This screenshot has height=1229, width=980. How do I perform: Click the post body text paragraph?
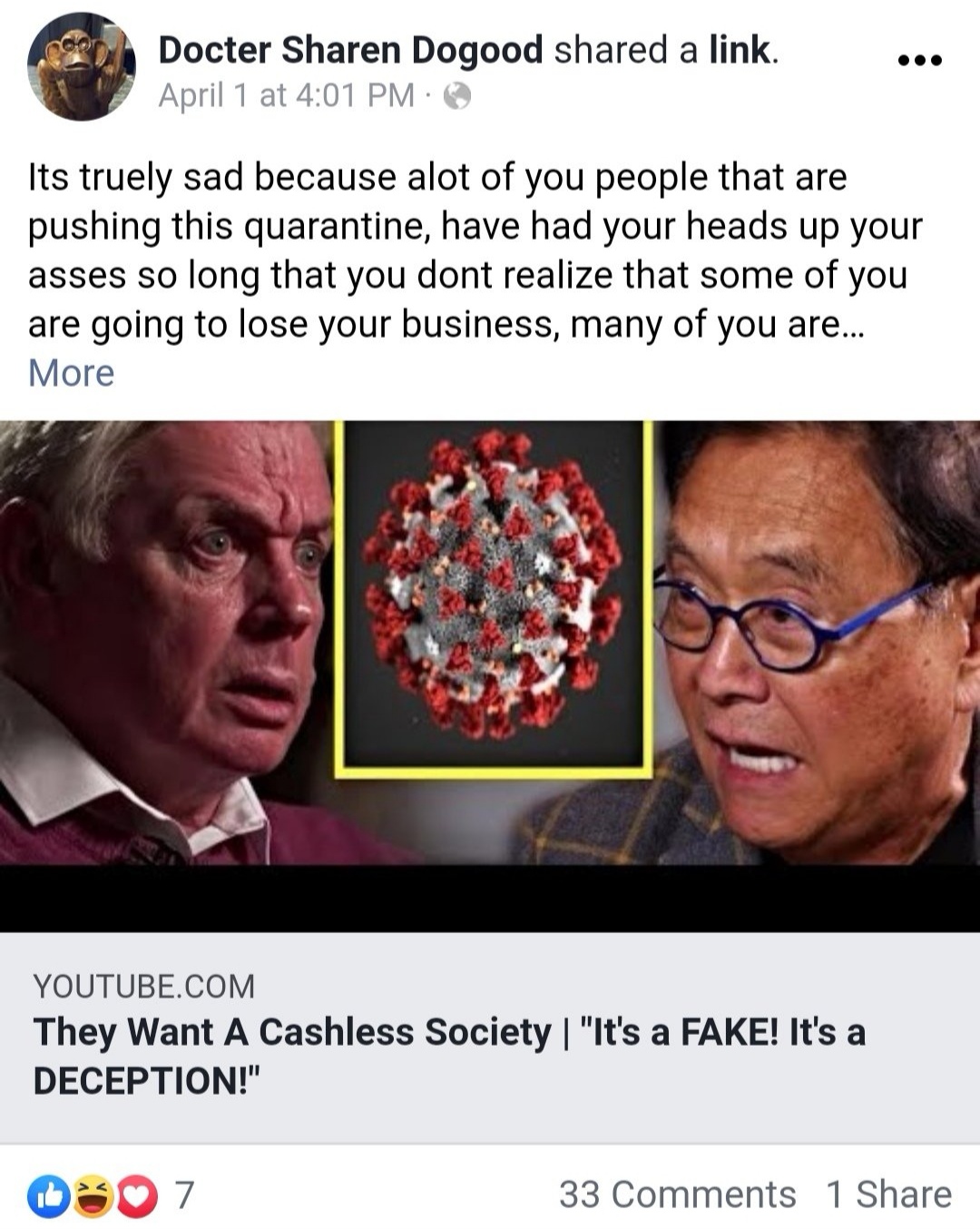click(475, 251)
